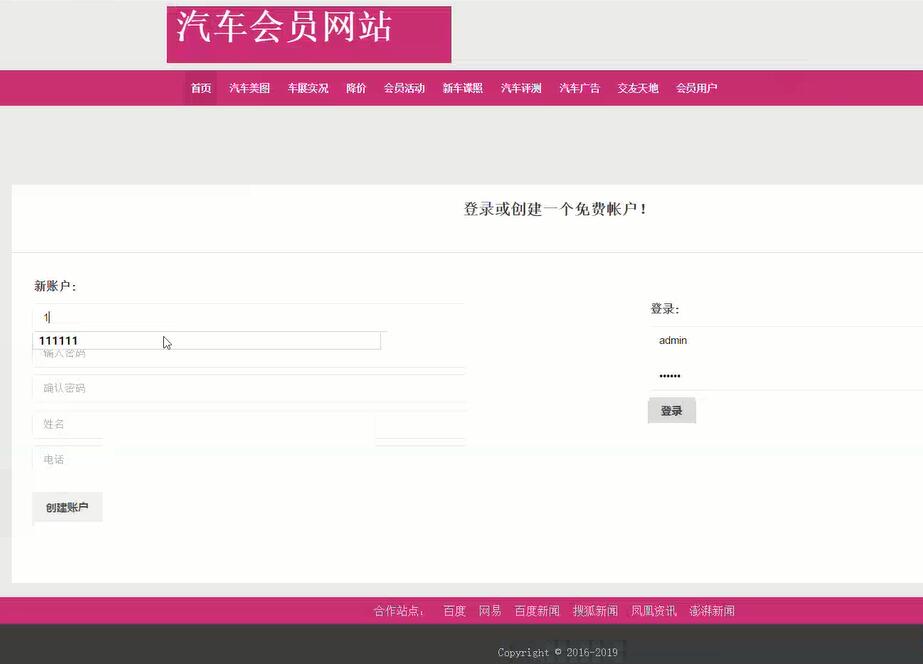Open the 车展实况 navigation menu item
Image resolution: width=923 pixels, height=664 pixels.
coord(309,88)
